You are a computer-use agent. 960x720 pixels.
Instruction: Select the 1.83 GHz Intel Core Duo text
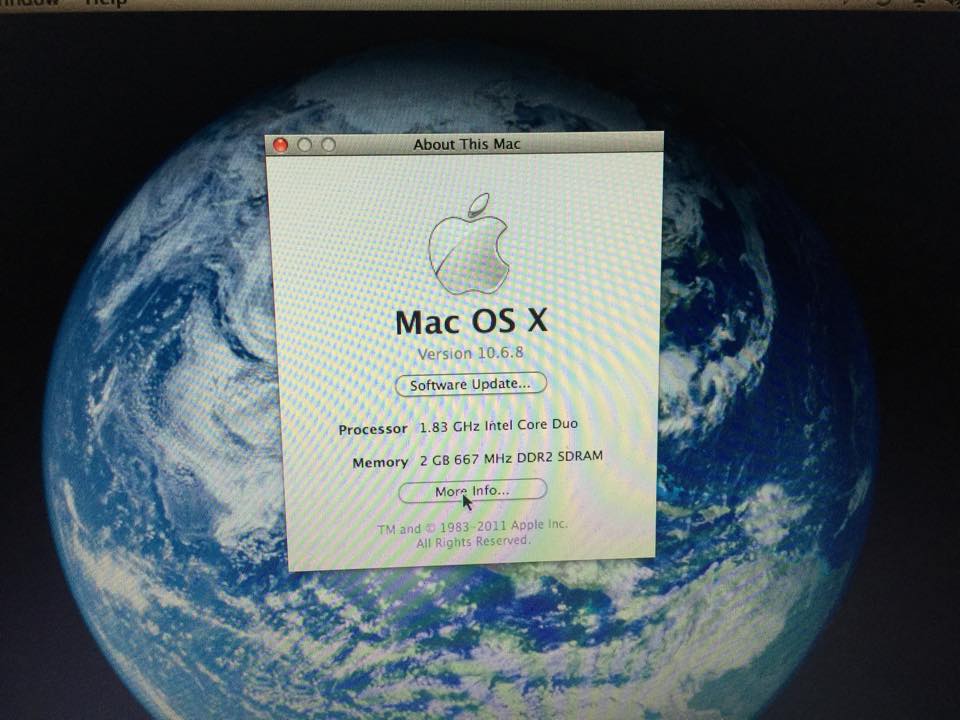click(498, 426)
